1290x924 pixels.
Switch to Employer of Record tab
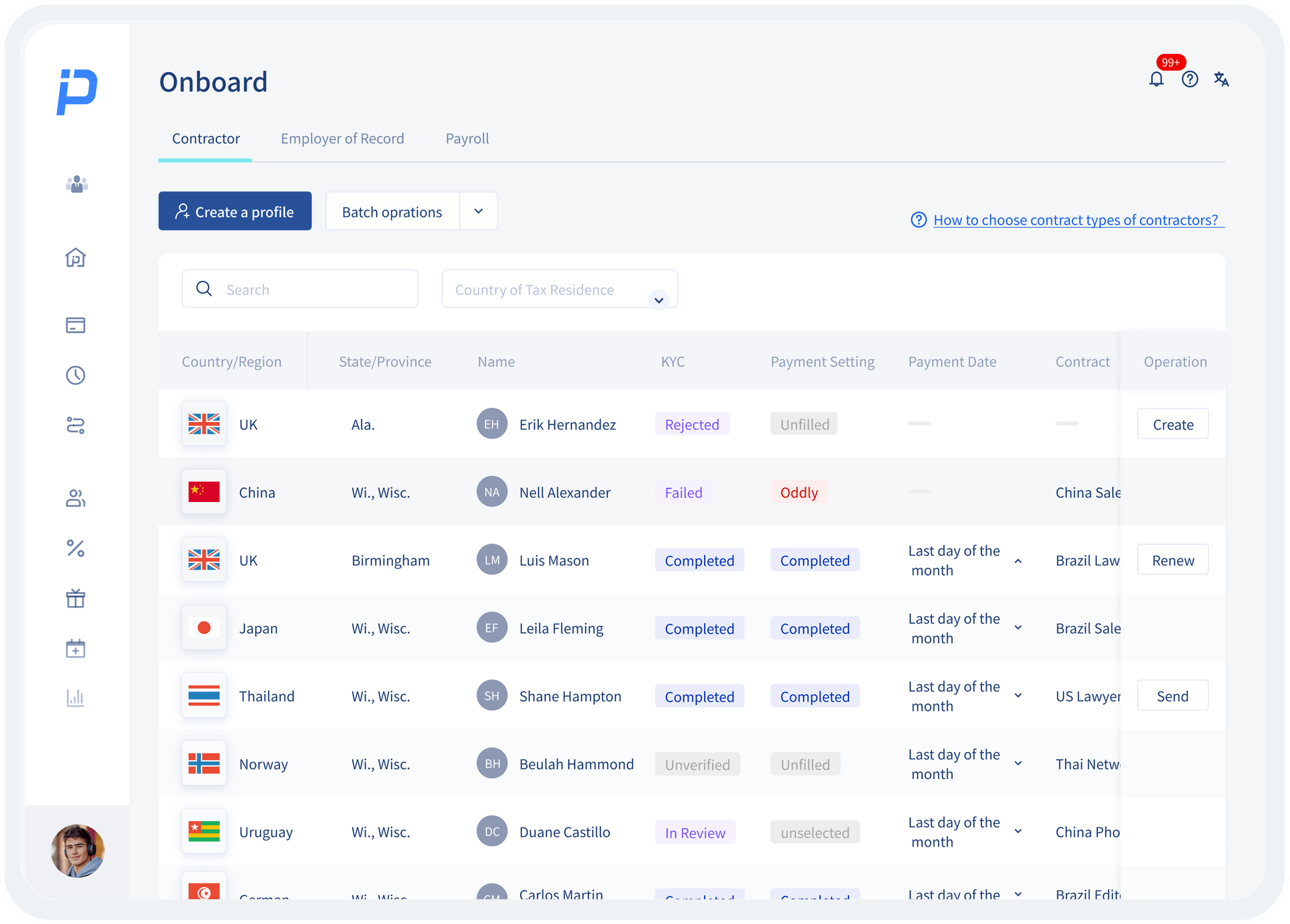click(342, 138)
